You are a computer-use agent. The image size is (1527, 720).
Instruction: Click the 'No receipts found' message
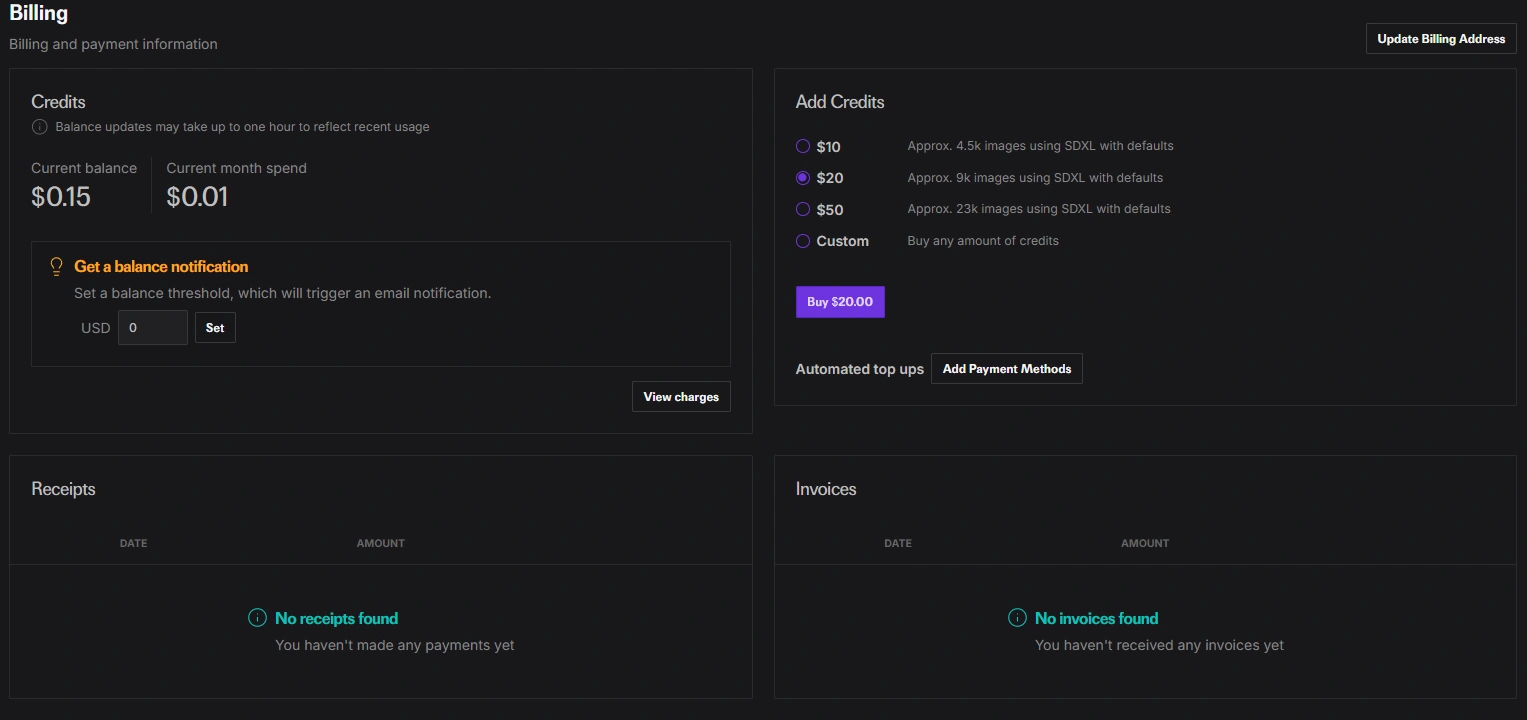tap(336, 618)
